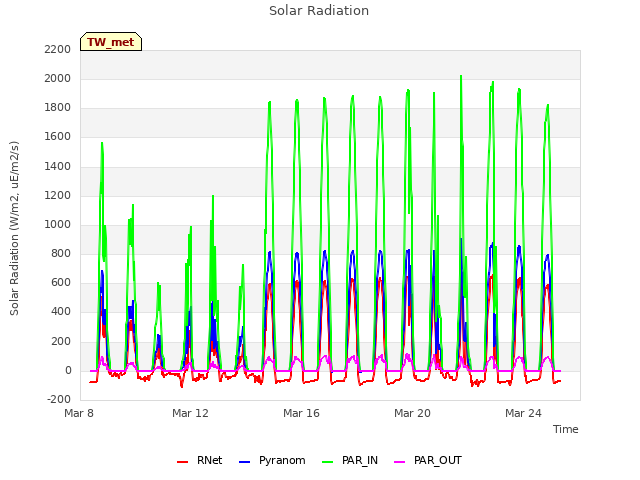Click the 2000 y-axis label
This screenshot has width=640, height=480.
click(x=58, y=78)
